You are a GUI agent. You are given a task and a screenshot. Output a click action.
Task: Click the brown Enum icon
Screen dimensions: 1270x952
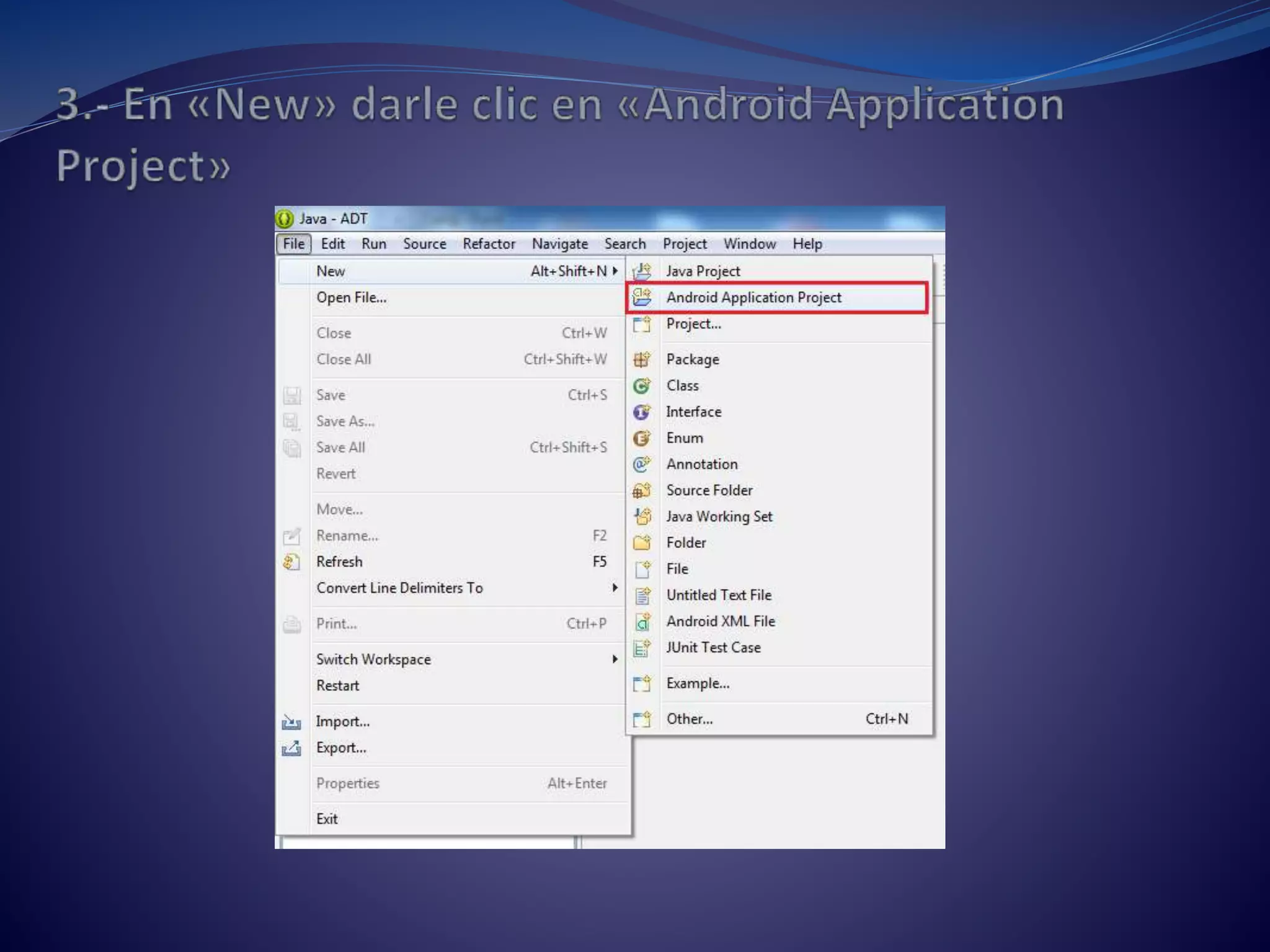click(642, 438)
